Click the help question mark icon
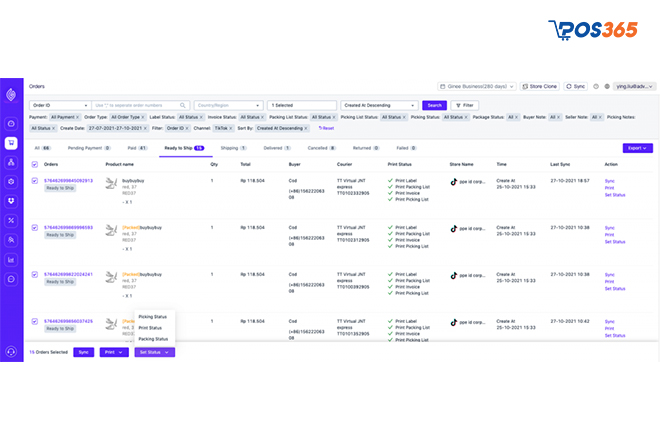This screenshot has height=440, width=660. point(596,87)
